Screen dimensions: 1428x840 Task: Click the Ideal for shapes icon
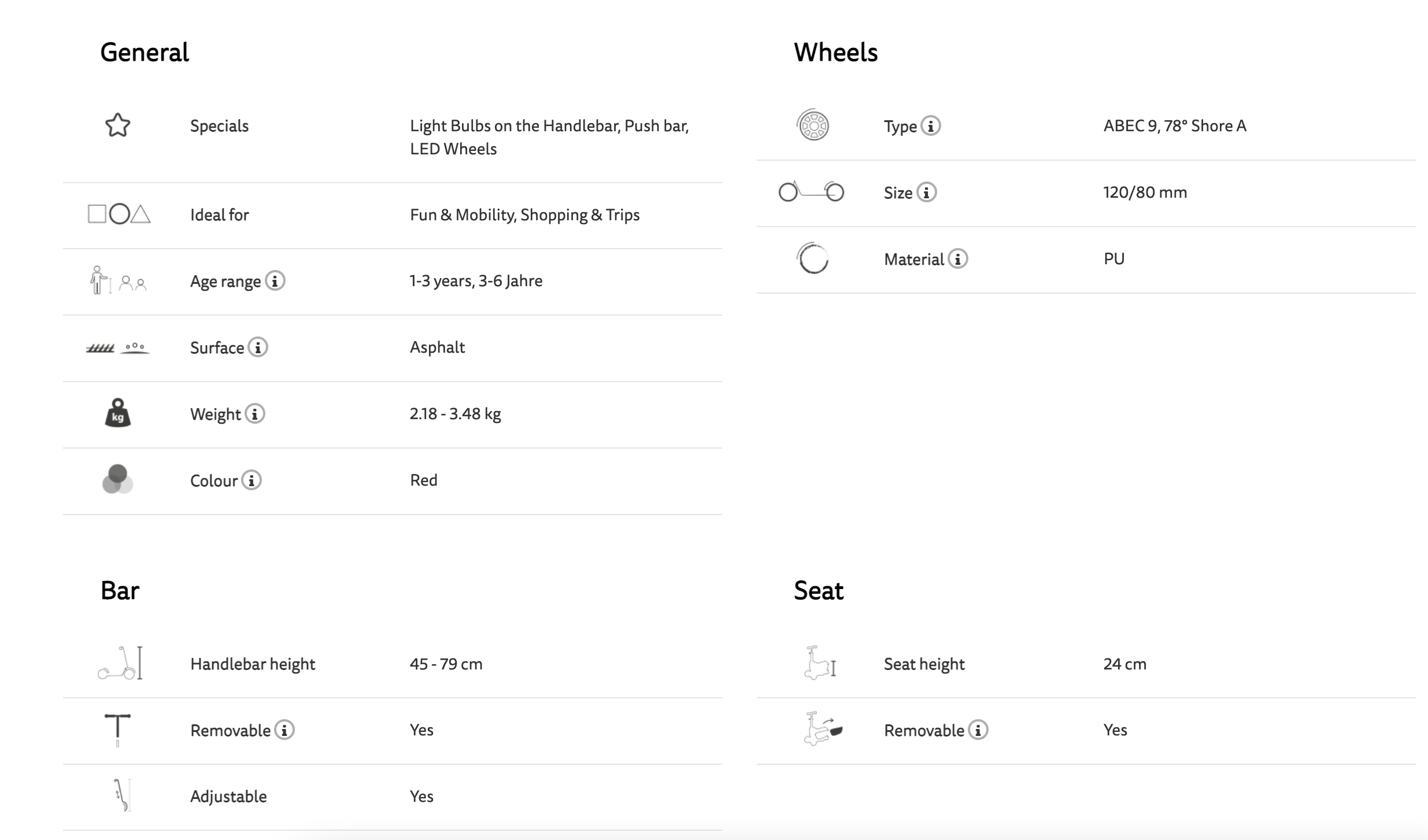point(119,214)
